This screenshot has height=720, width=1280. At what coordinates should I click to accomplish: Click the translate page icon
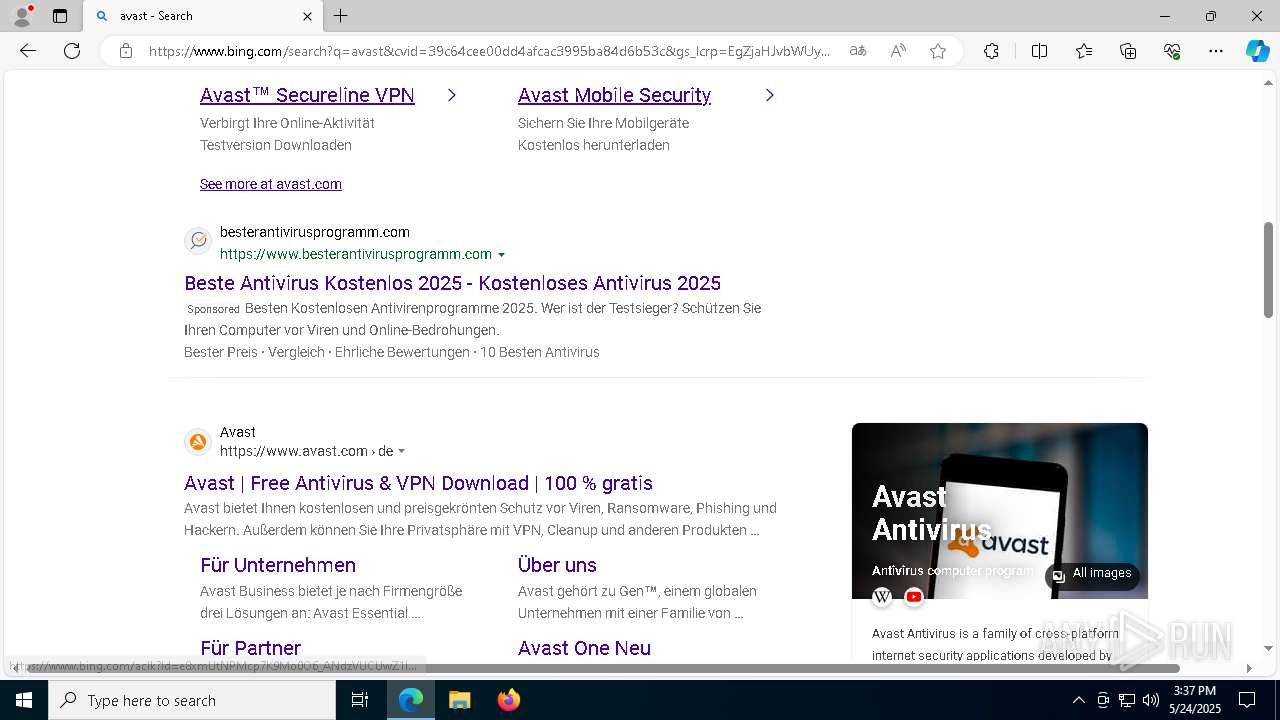coord(858,51)
